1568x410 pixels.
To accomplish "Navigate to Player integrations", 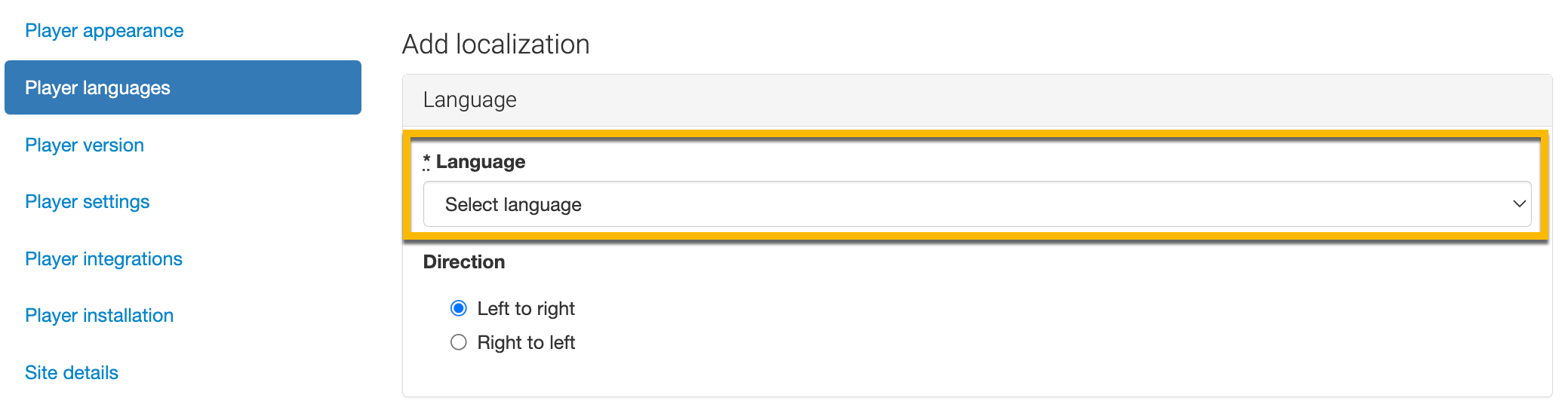I will [x=104, y=259].
